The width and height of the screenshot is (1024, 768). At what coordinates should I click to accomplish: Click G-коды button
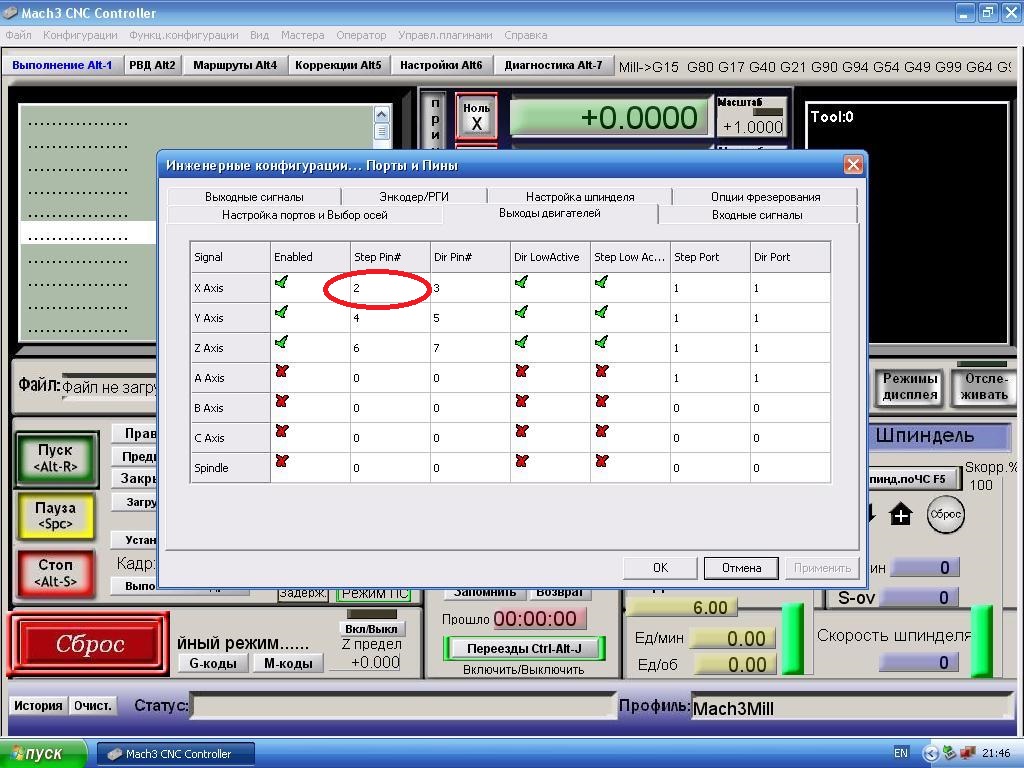coord(212,664)
